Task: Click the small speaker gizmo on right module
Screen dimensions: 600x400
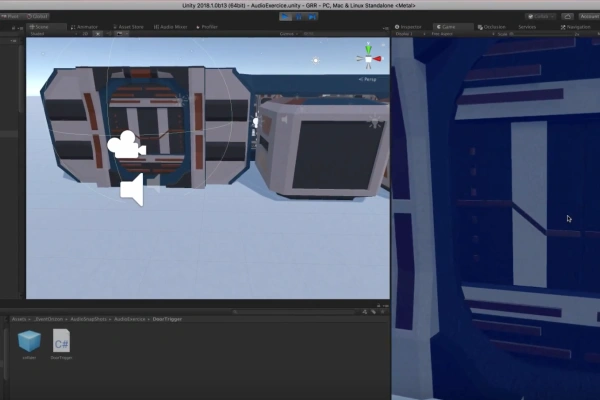Action: [x=284, y=120]
